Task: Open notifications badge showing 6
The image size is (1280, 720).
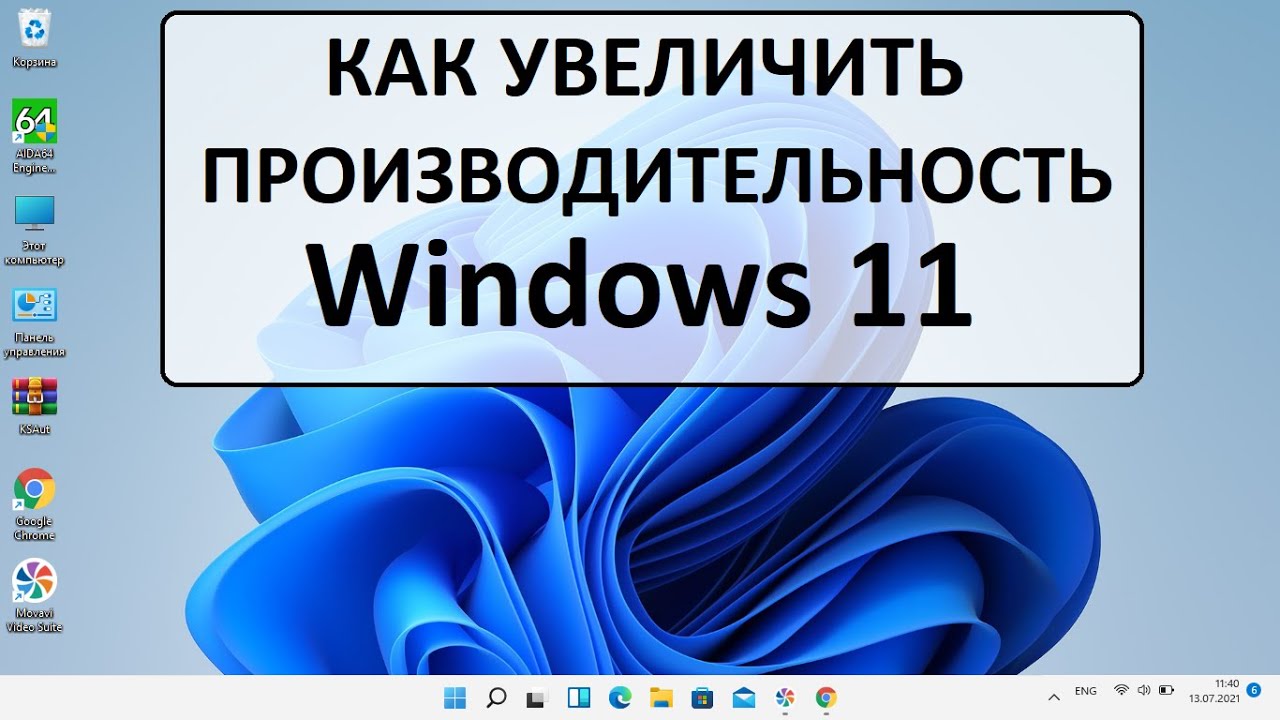Action: (1254, 690)
